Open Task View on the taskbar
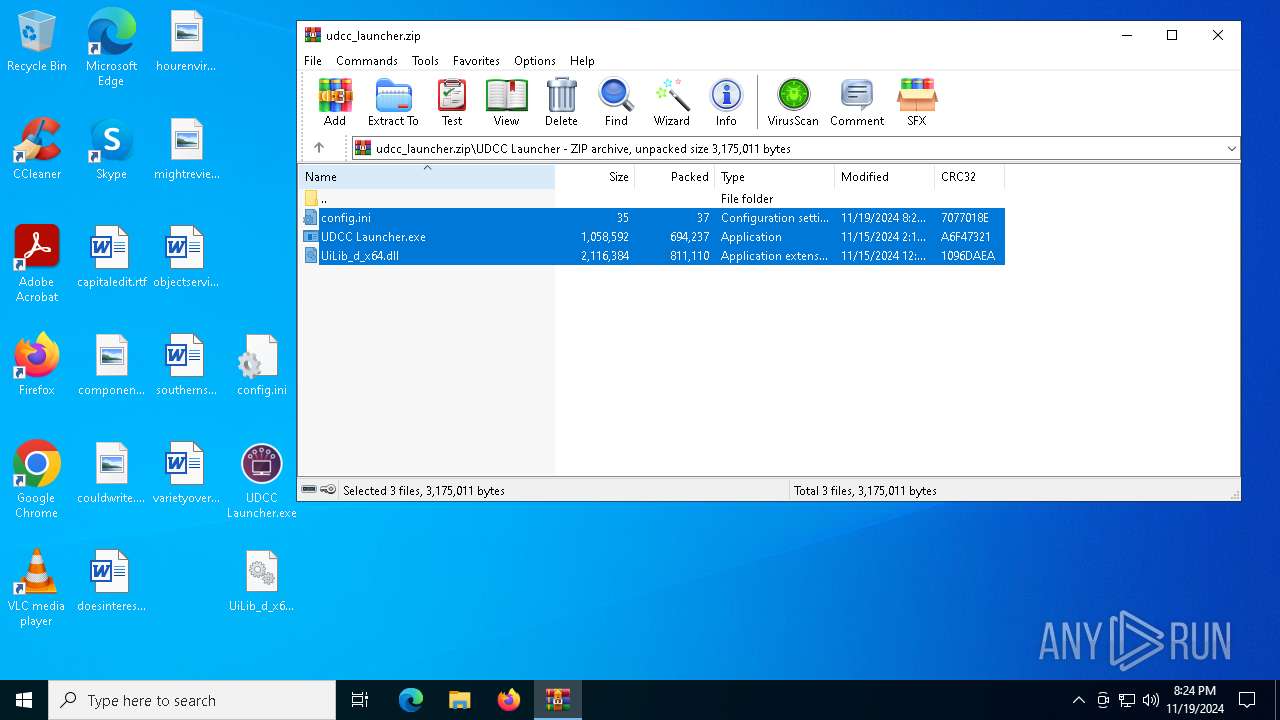Viewport: 1280px width, 720px height. click(x=360, y=700)
